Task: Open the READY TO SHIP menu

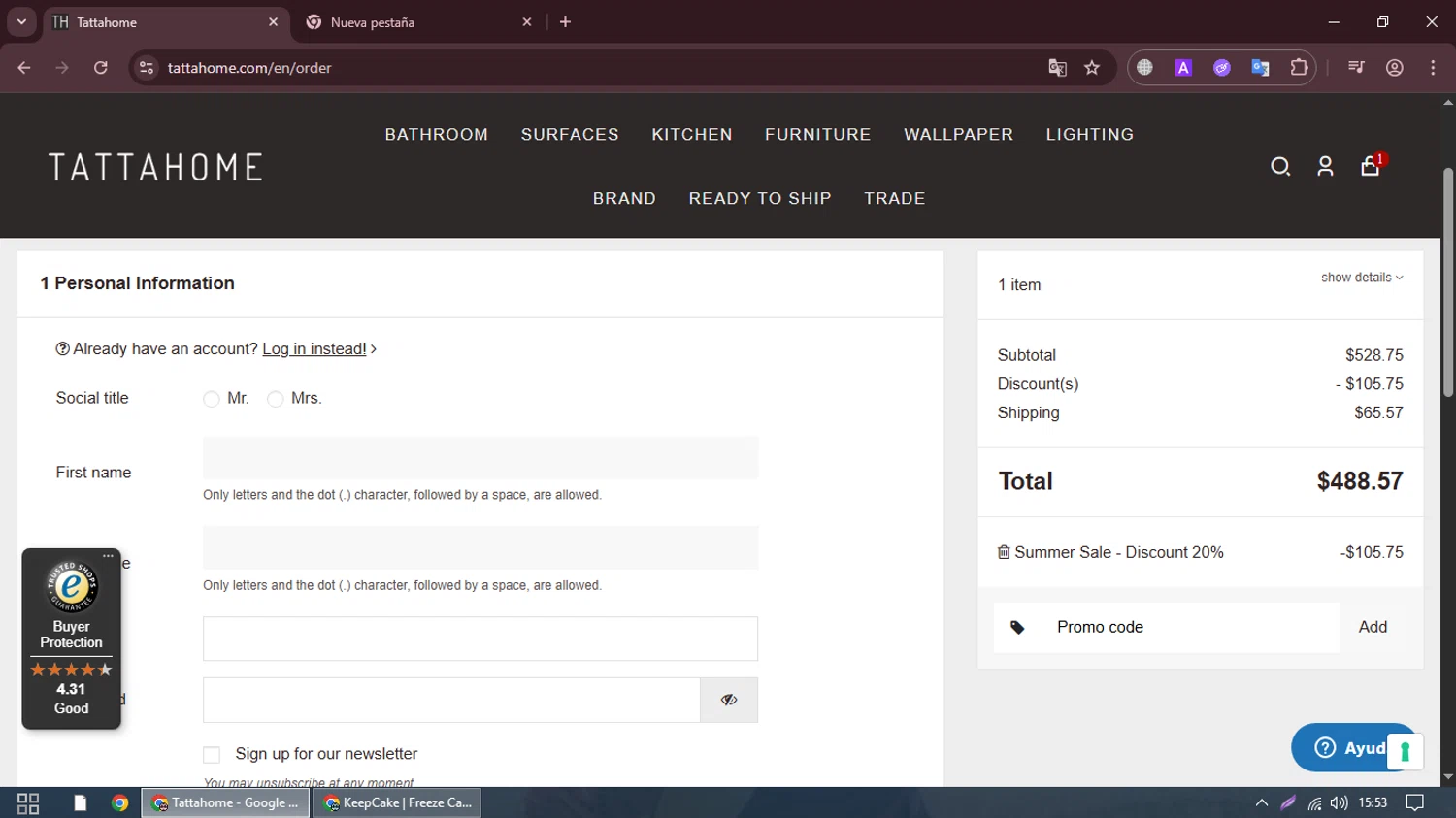Action: click(760, 199)
